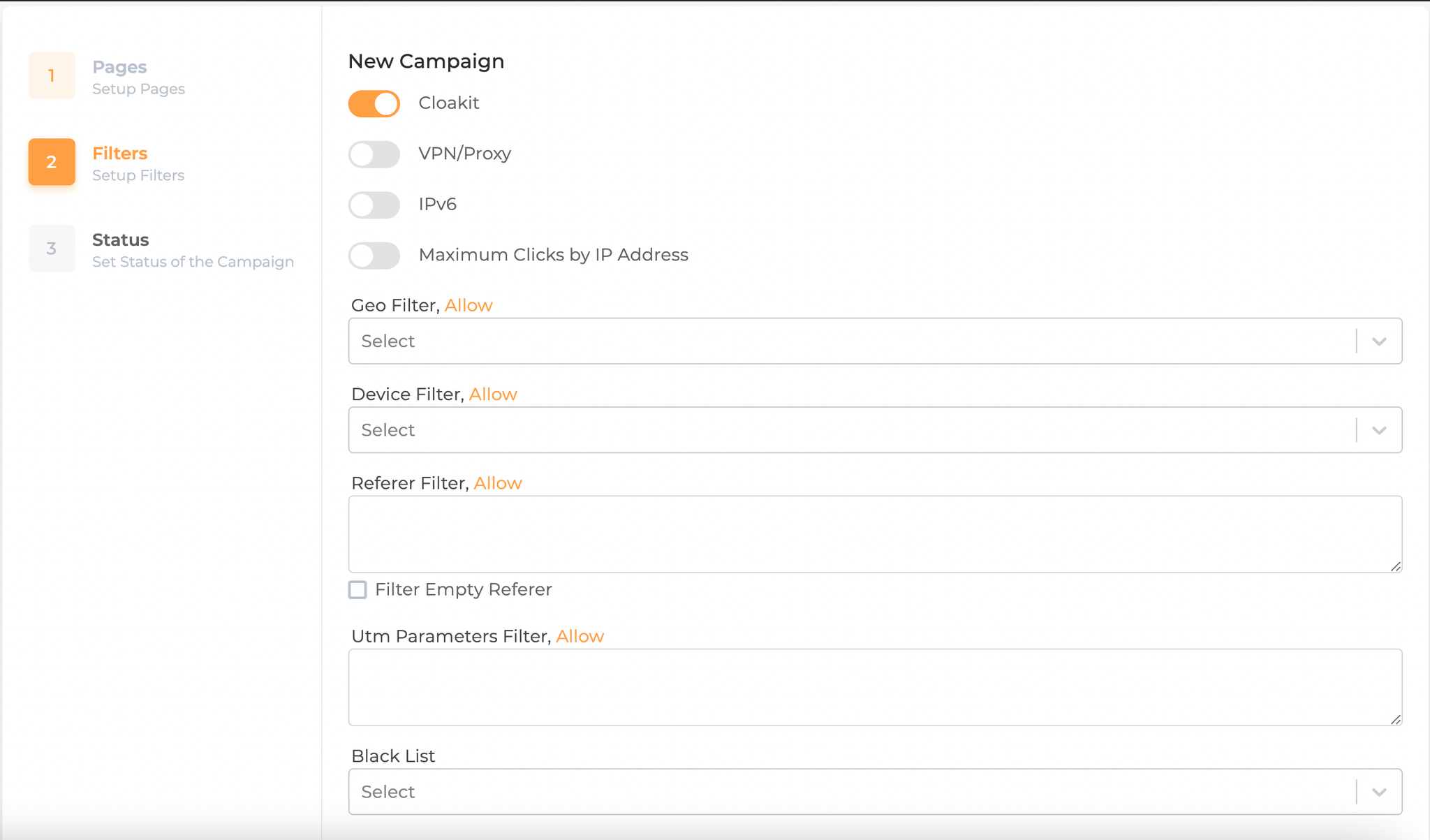Expand the Black List dropdown chevron

(x=1378, y=792)
